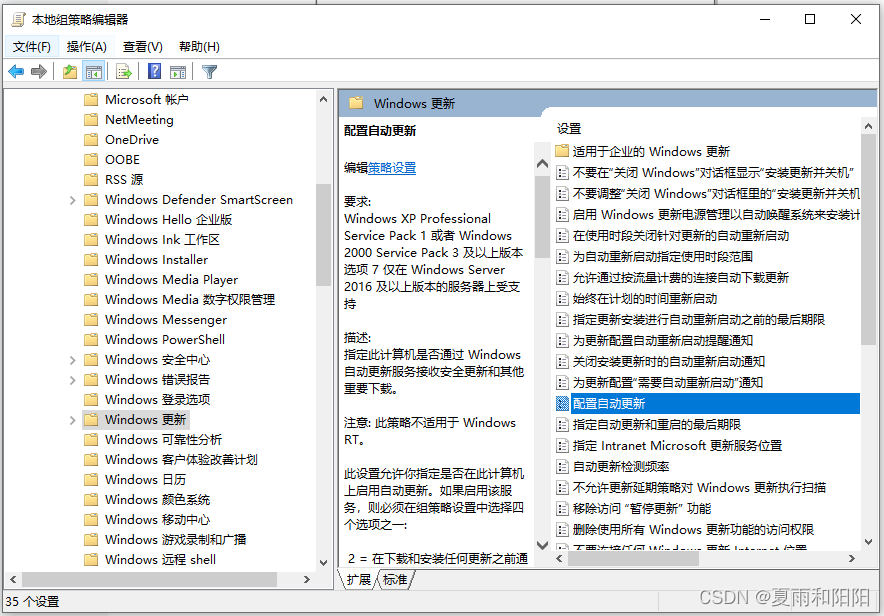Viewport: 884px width, 616px height.
Task: Select Windows 可靠性分析 in tree
Action: coord(163,440)
